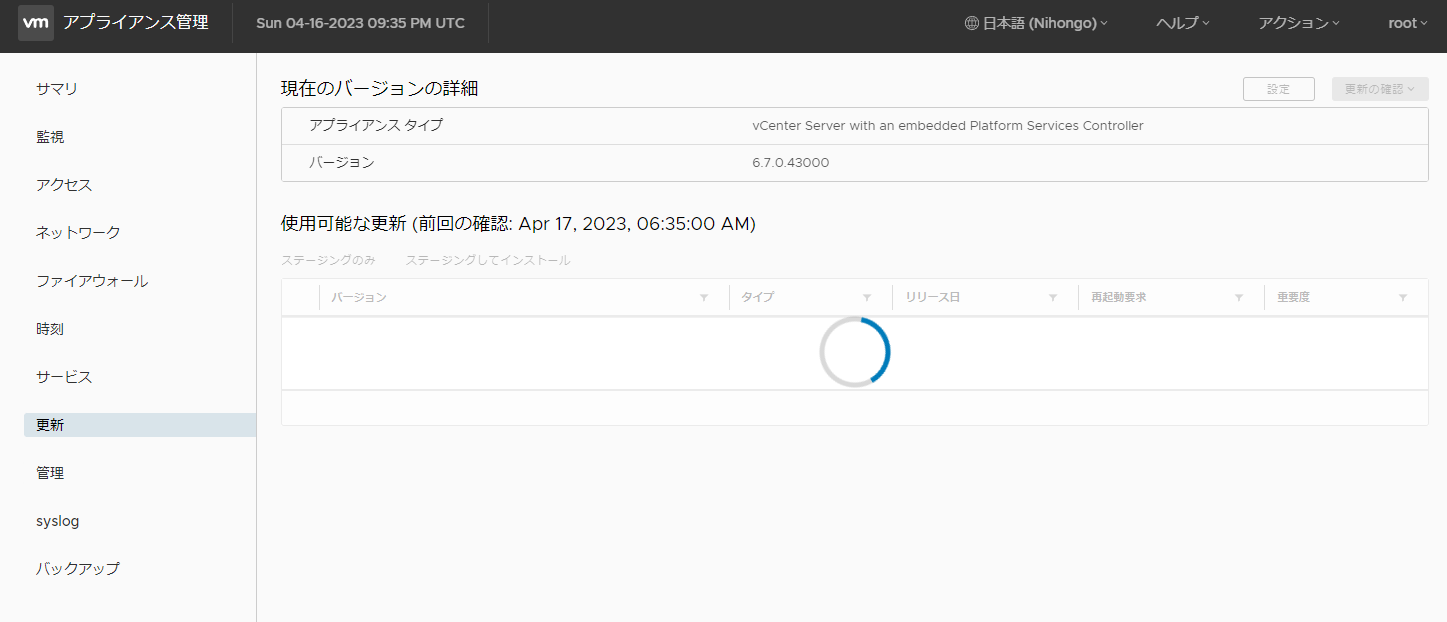Click 現在のバージョンの詳細 heading
Viewport: 1447px width, 622px height.
click(x=380, y=89)
